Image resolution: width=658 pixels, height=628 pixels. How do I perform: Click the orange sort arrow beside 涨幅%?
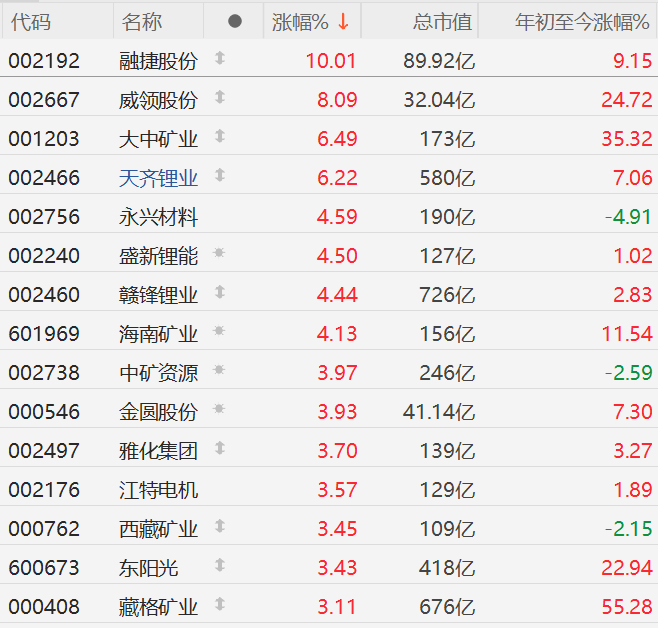click(x=343, y=21)
